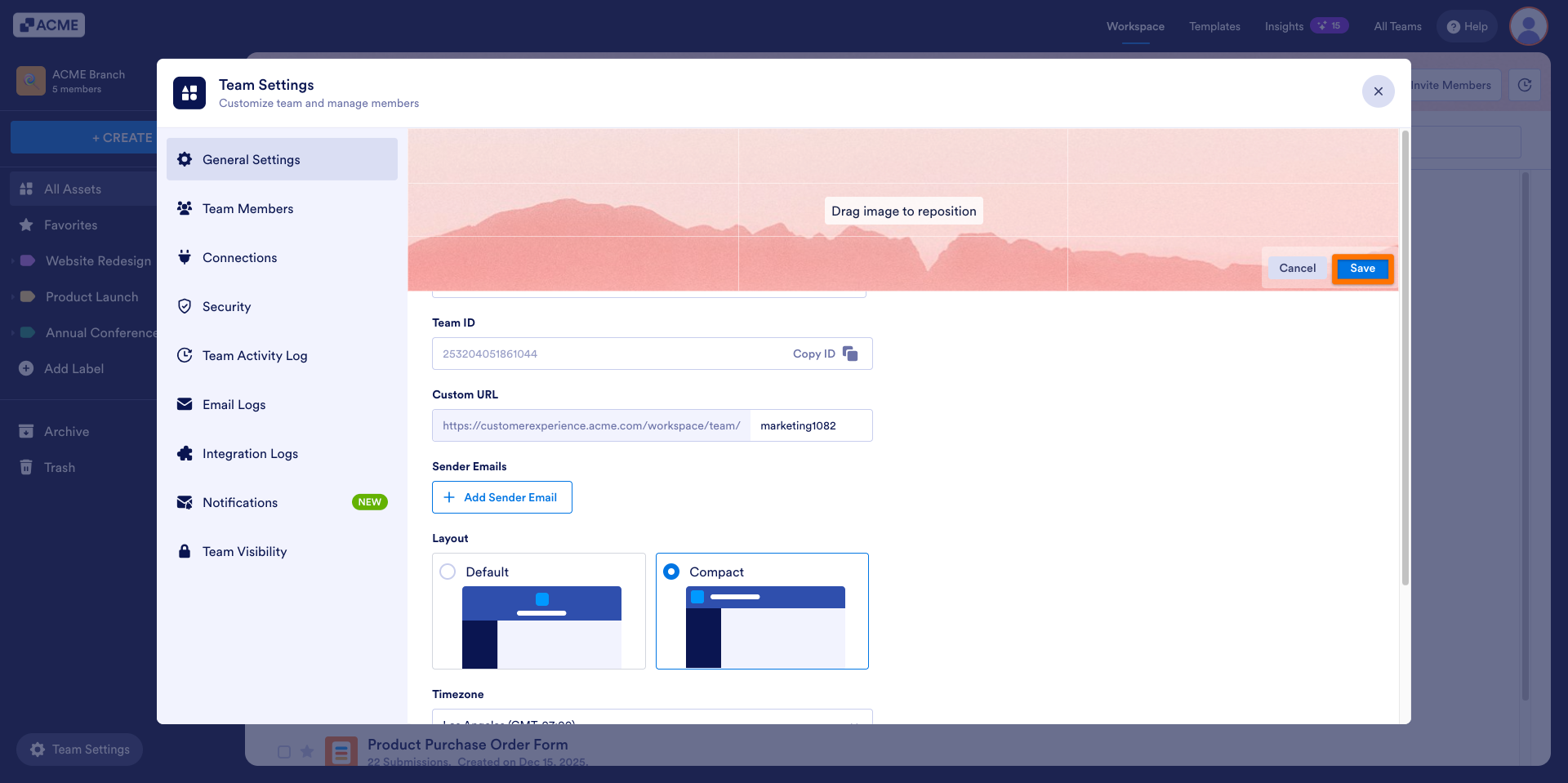The height and width of the screenshot is (783, 1568).
Task: Open the user avatar profile menu
Action: click(x=1529, y=26)
